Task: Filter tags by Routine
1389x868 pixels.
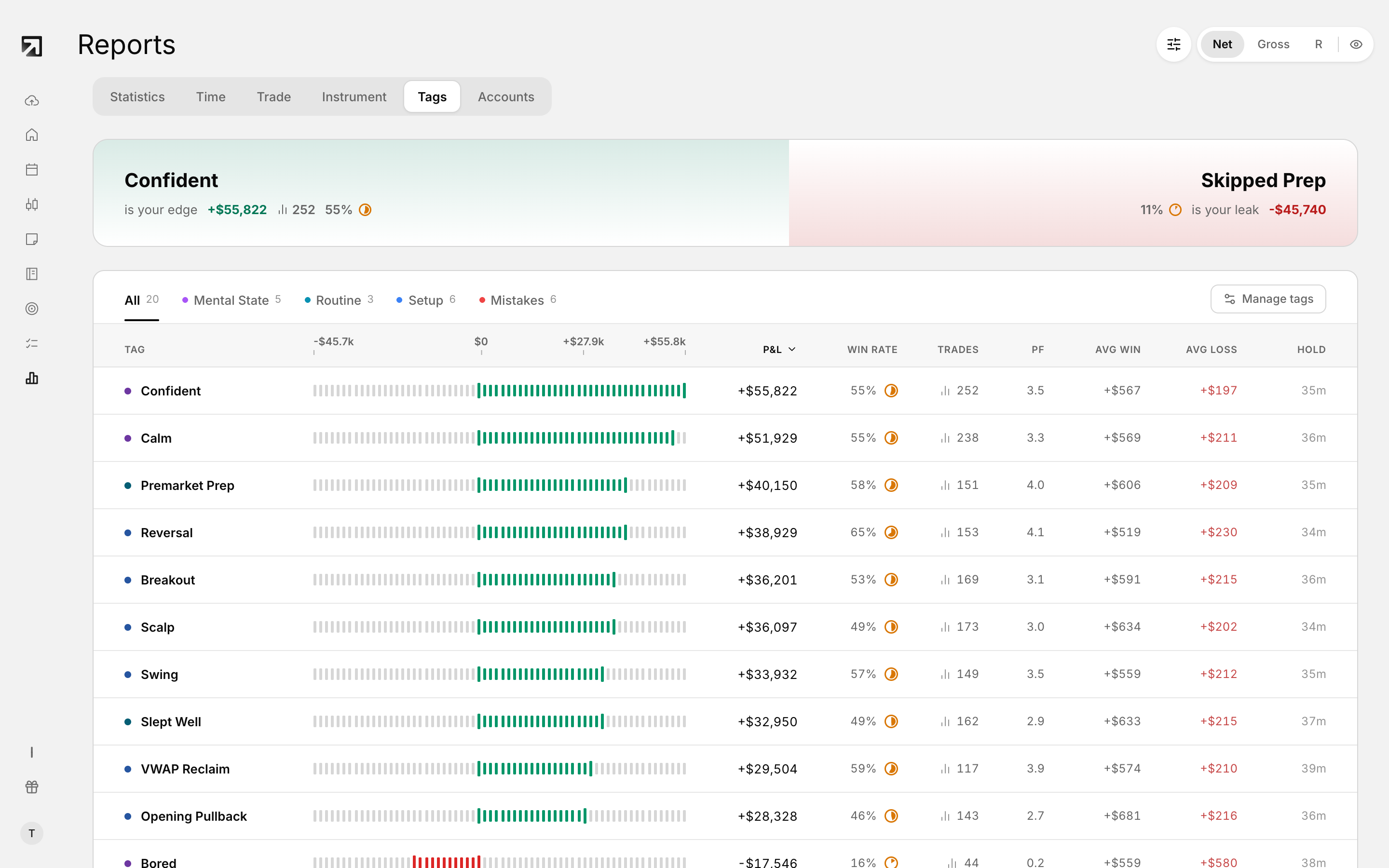Action: [339, 300]
